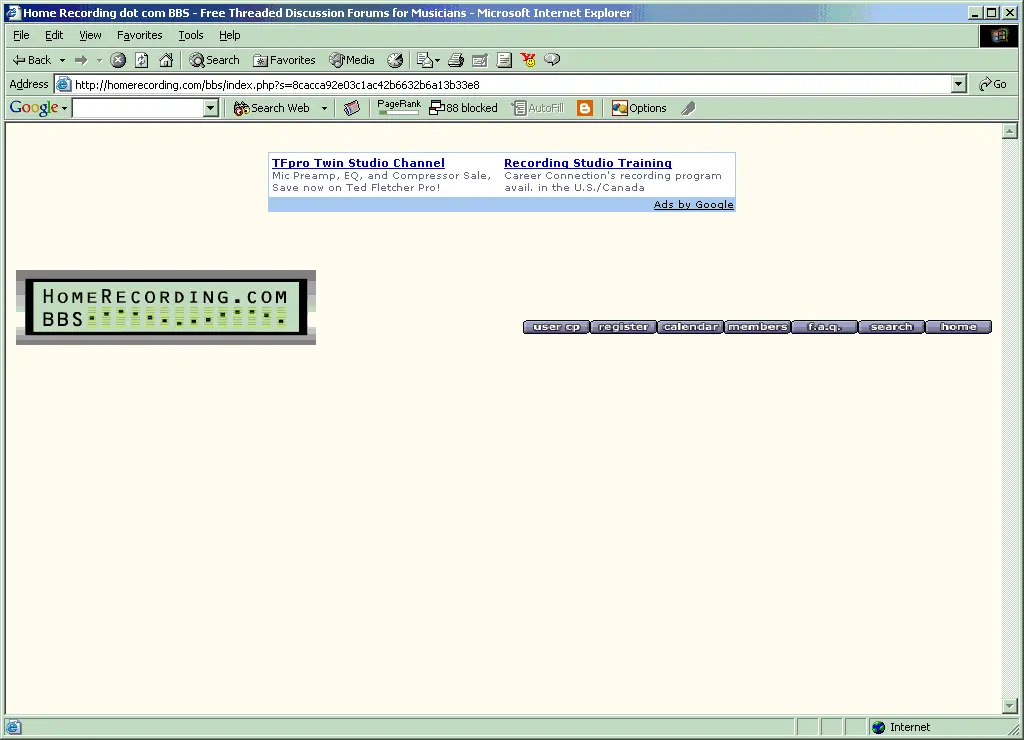The width and height of the screenshot is (1024, 740).
Task: Open the Media pane
Action: pyautogui.click(x=352, y=60)
